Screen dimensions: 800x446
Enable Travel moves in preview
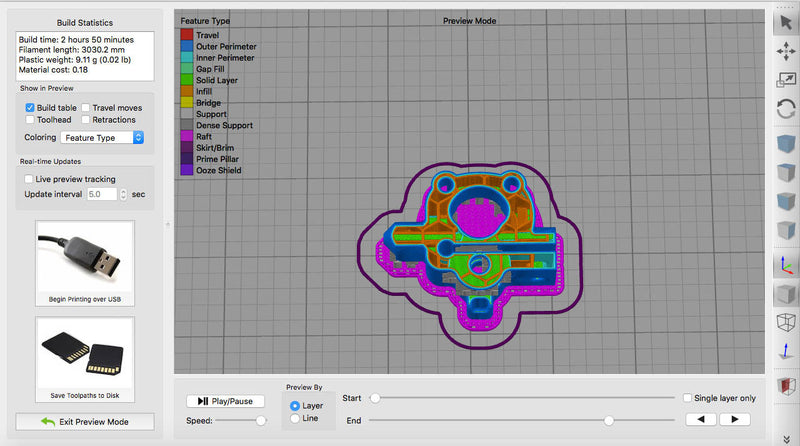pyautogui.click(x=86, y=107)
